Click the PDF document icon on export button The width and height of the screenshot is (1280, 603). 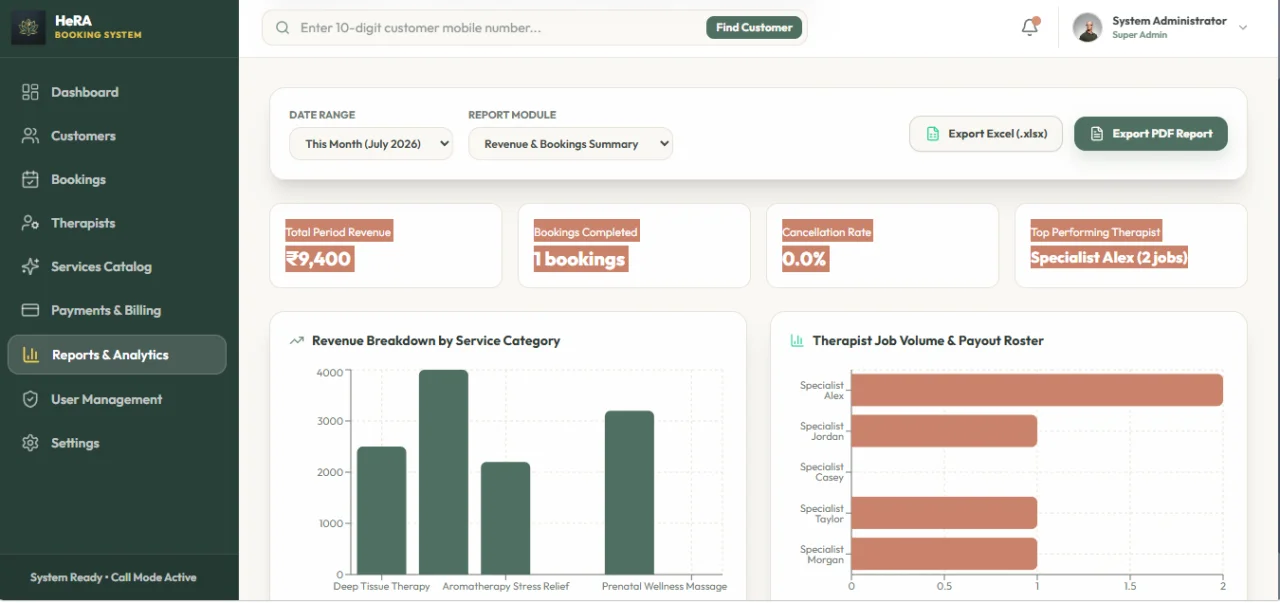point(1097,134)
